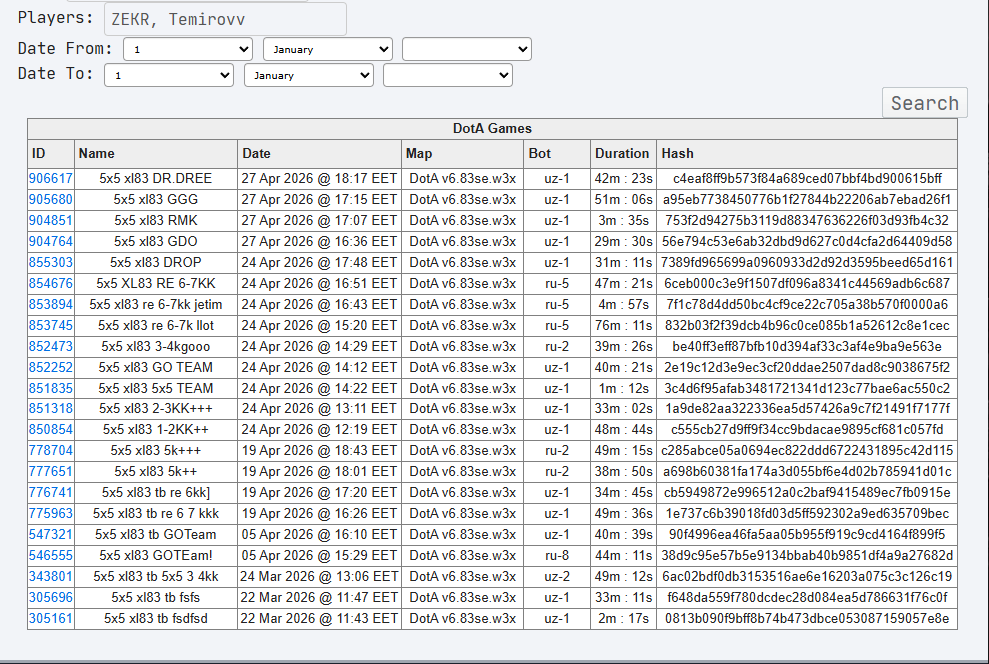Open game ID 852252
The image size is (989, 664).
tap(50, 367)
